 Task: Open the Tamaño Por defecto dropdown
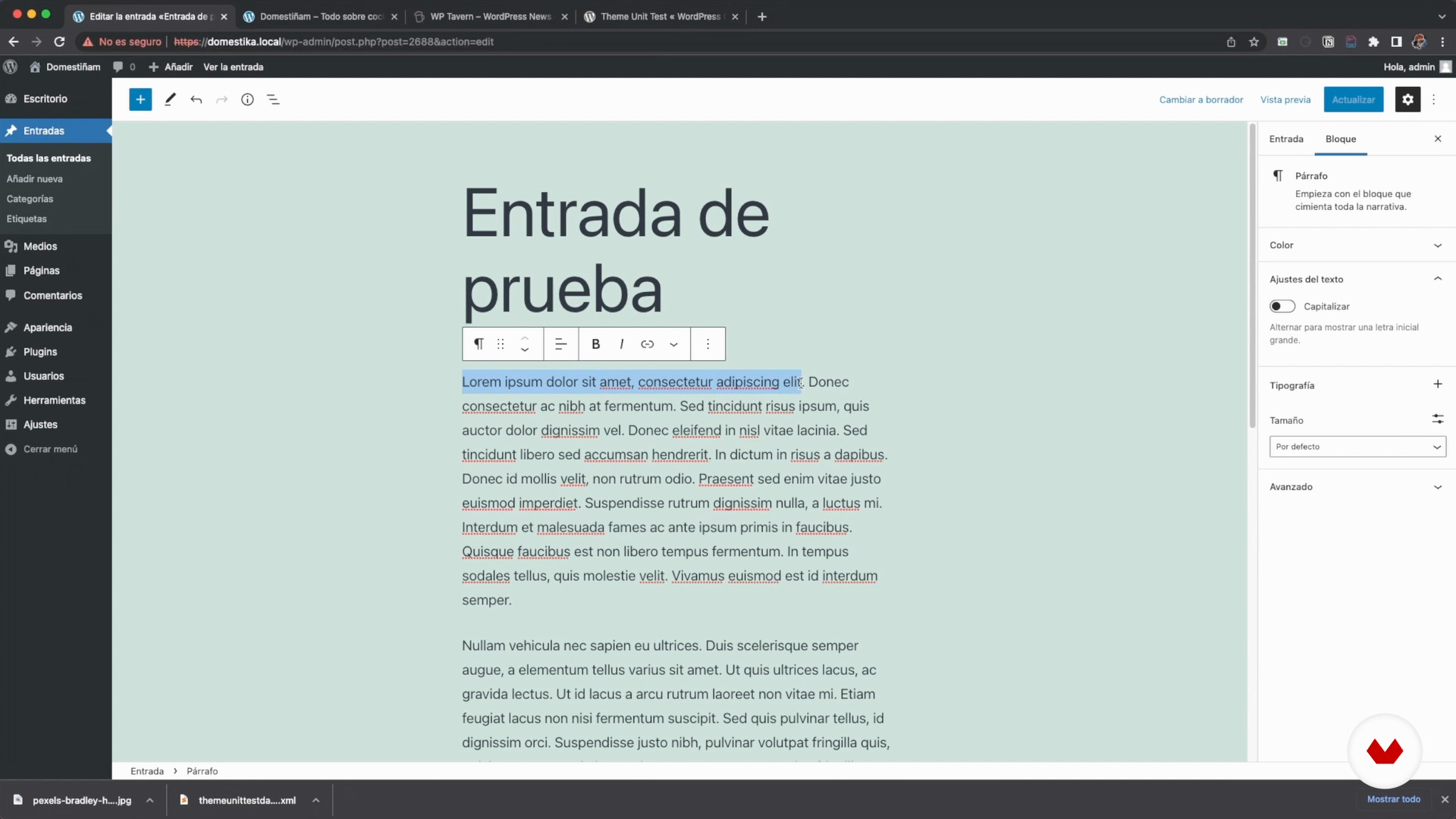click(1357, 447)
